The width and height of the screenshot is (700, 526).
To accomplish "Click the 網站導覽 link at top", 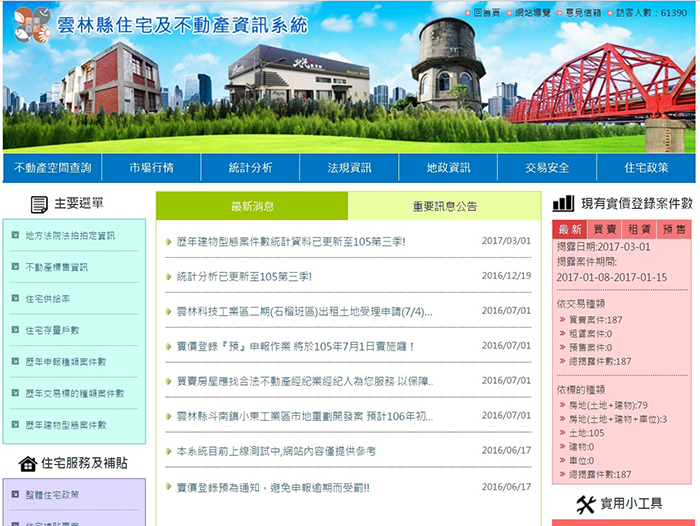I will tap(533, 13).
